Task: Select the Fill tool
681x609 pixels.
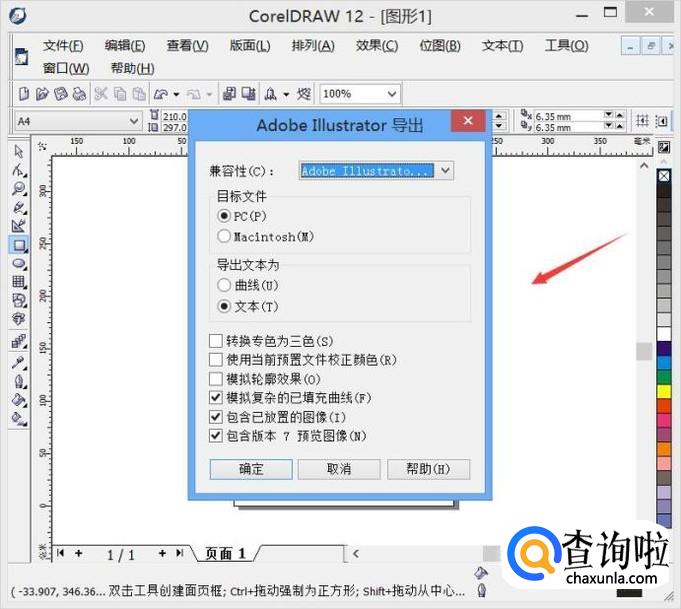Action: (19, 400)
